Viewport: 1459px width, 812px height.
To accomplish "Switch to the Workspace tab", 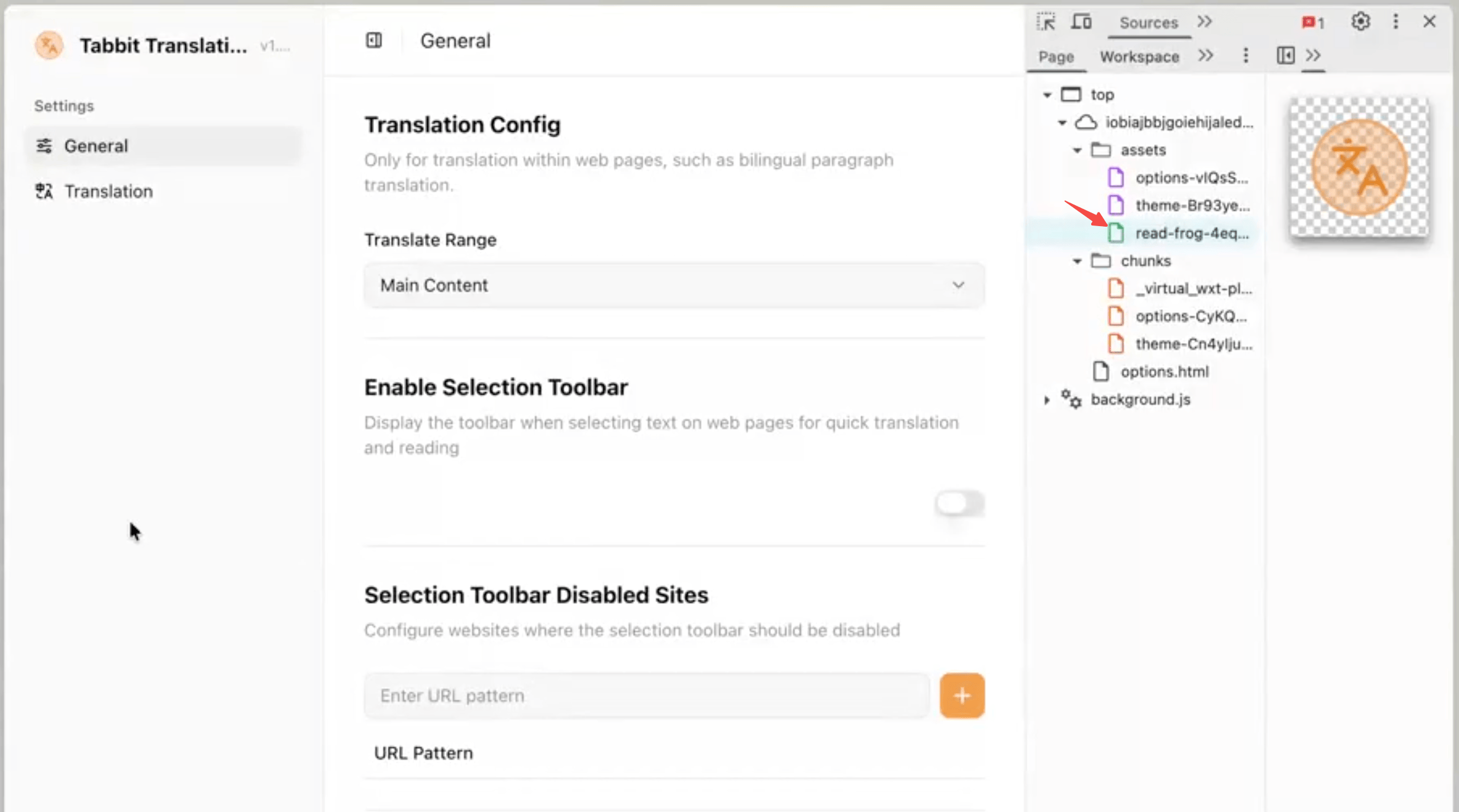I will (1139, 57).
